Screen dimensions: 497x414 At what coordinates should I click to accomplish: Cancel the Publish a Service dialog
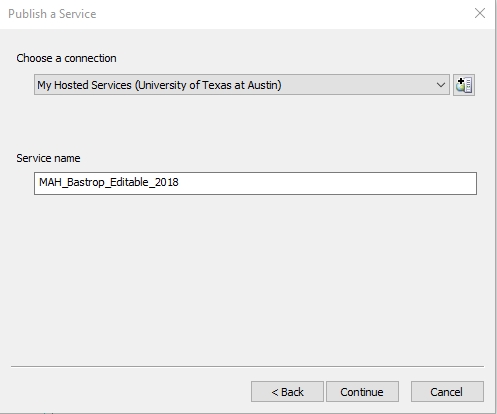click(447, 392)
